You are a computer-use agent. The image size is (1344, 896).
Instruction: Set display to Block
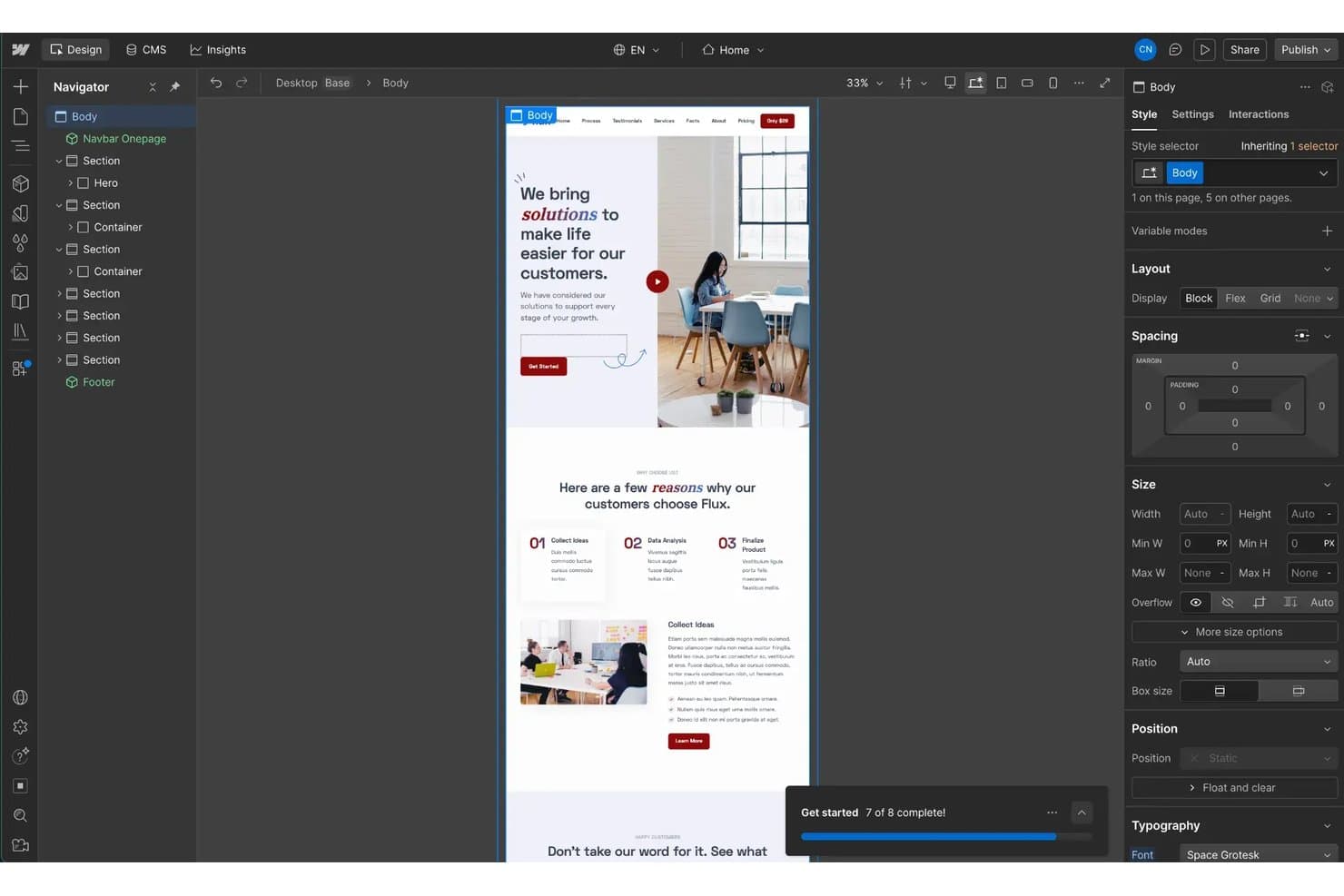[1199, 299]
